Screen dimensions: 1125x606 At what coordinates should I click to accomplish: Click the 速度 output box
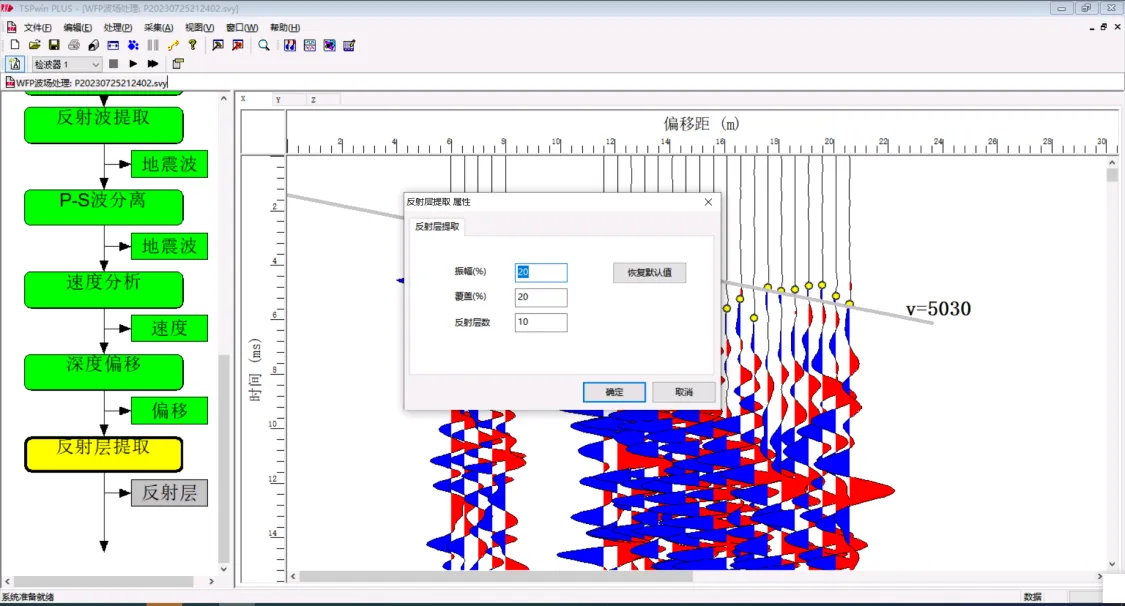pyautogui.click(x=169, y=328)
